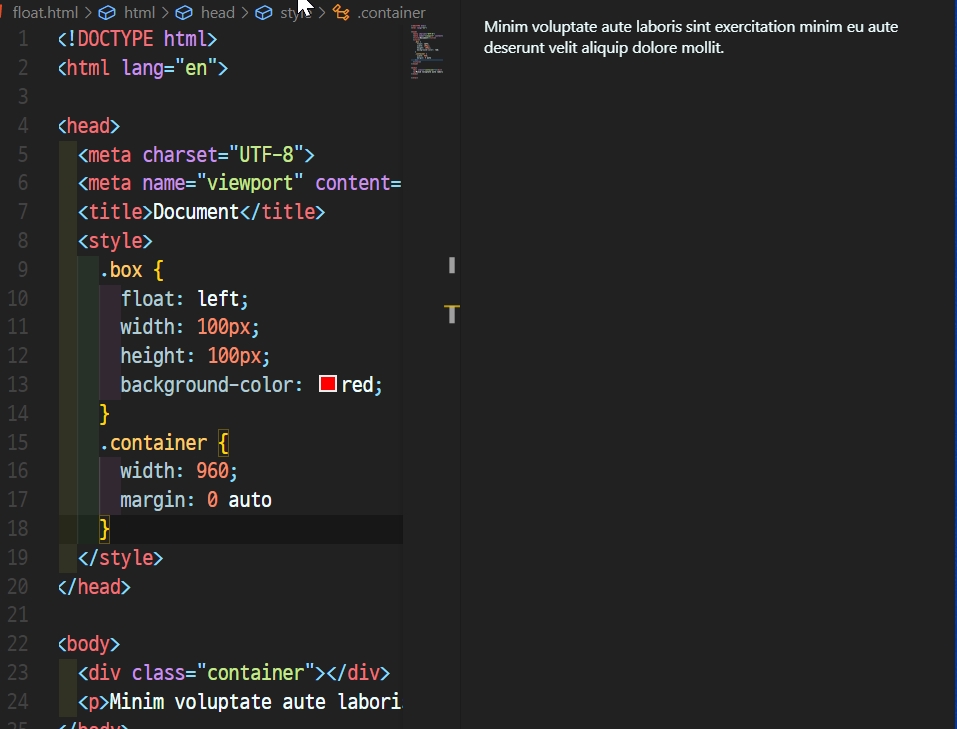Click the Document text inside the title tag
Image resolution: width=957 pixels, height=729 pixels.
click(x=196, y=211)
